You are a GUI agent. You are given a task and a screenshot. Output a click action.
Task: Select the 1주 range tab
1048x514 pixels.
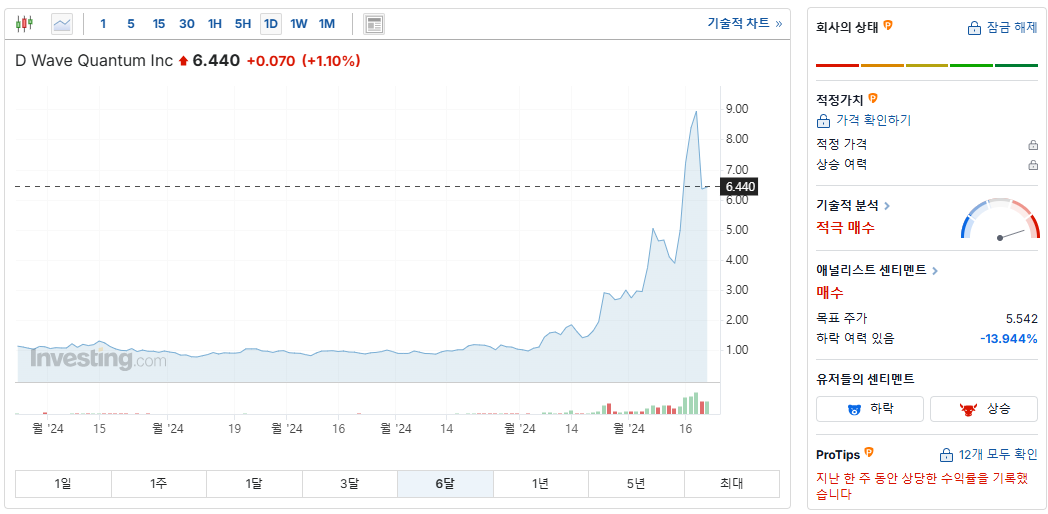159,484
